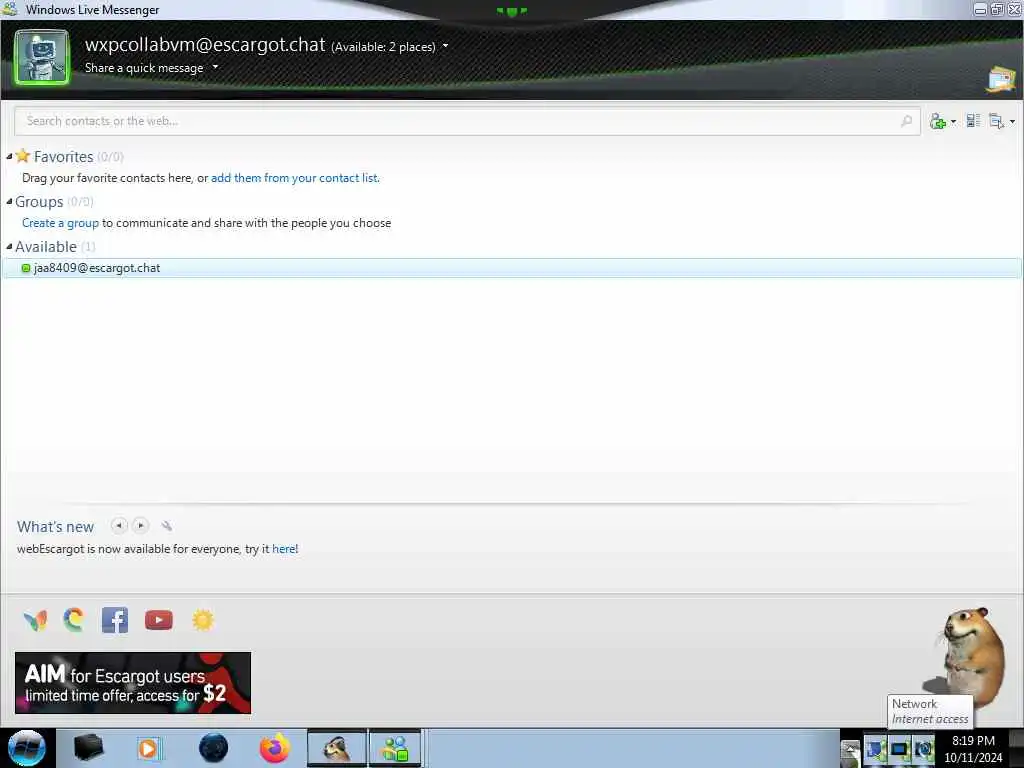1024x768 pixels.
Task: Click the Favorites star icon
Action: pos(23,155)
